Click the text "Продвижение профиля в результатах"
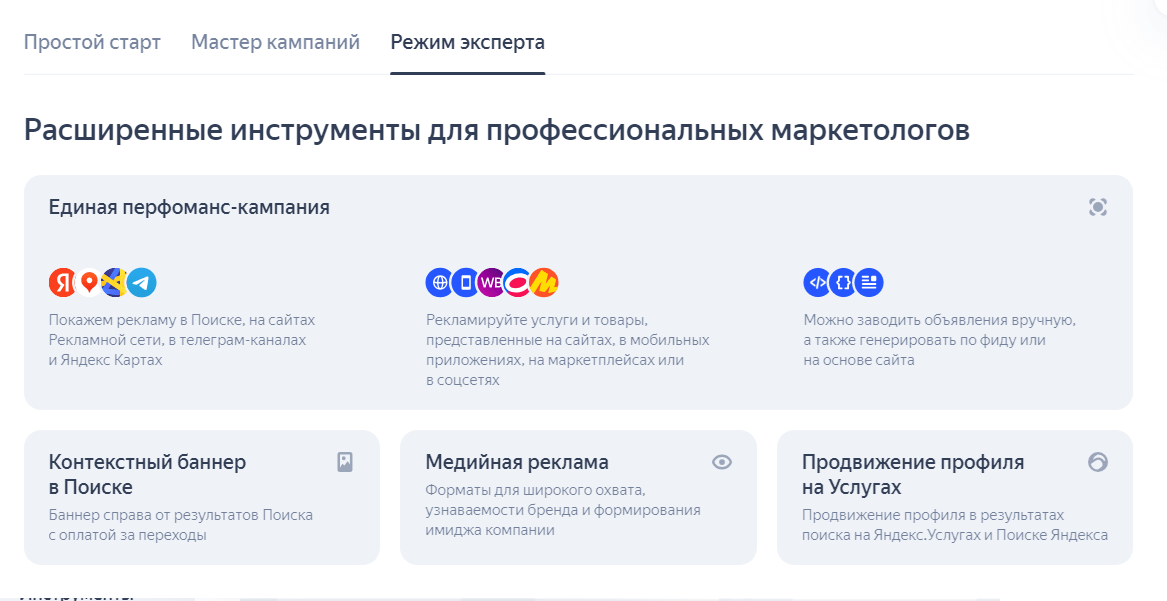 pos(933,515)
